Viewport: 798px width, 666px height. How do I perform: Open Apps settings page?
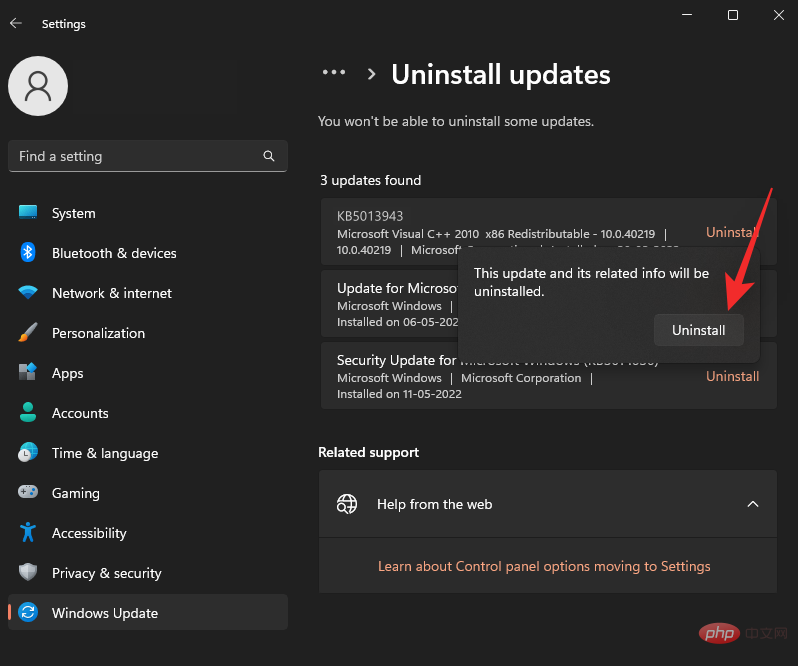68,373
